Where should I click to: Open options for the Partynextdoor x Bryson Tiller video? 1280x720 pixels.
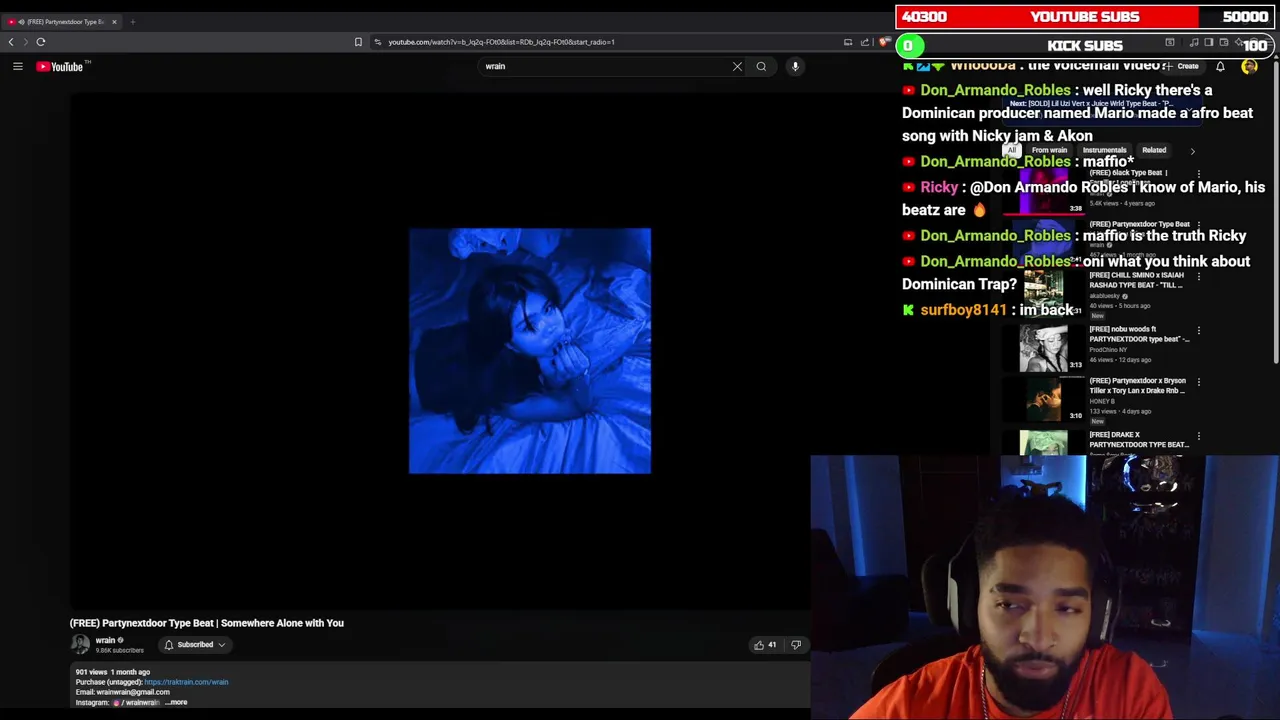(1198, 382)
